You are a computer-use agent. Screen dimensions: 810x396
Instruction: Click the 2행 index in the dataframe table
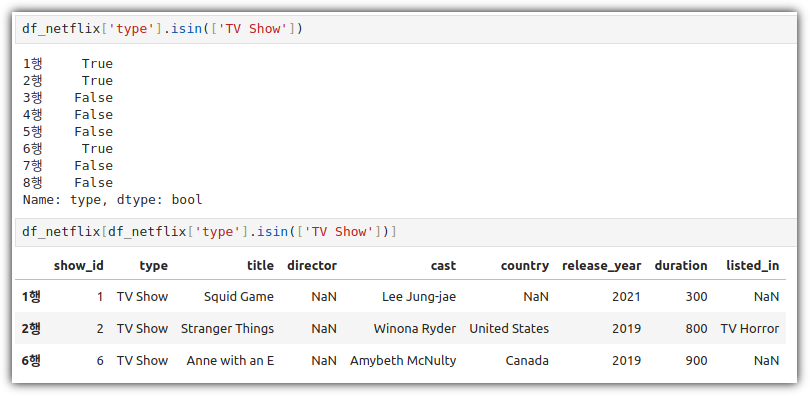pyautogui.click(x=31, y=329)
